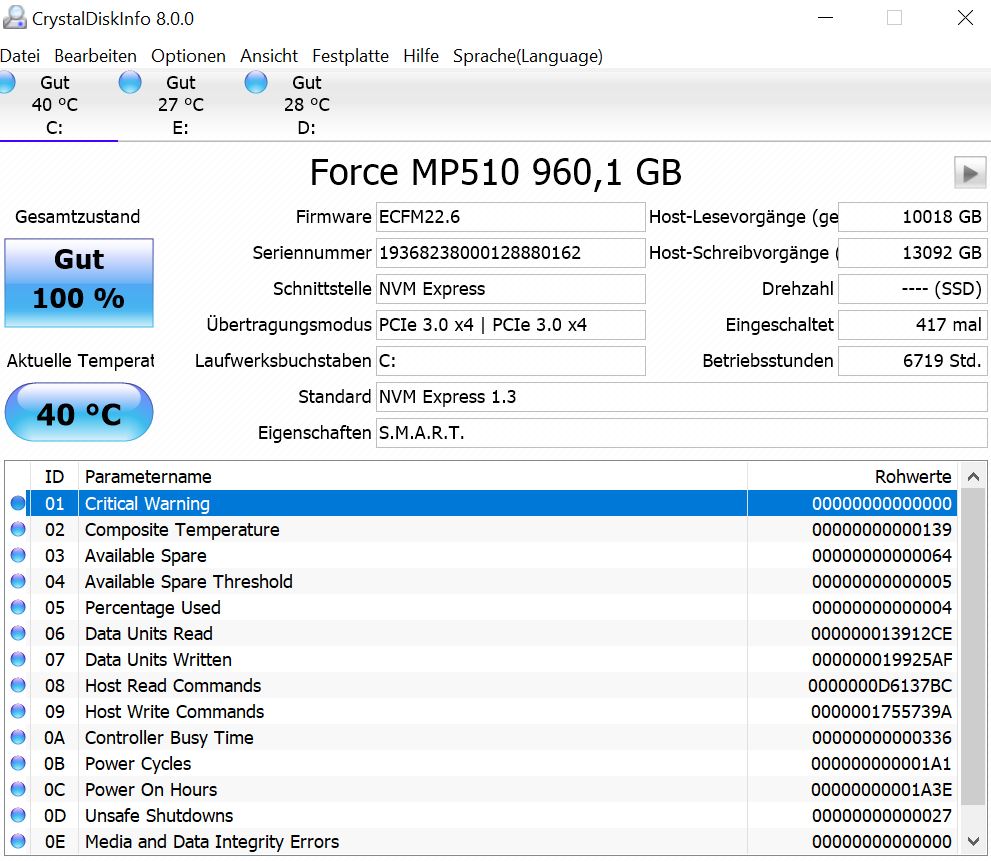Click the Host-Schreibvorgänge value 13092 GB
The width and height of the screenshot is (991, 861).
click(x=913, y=253)
